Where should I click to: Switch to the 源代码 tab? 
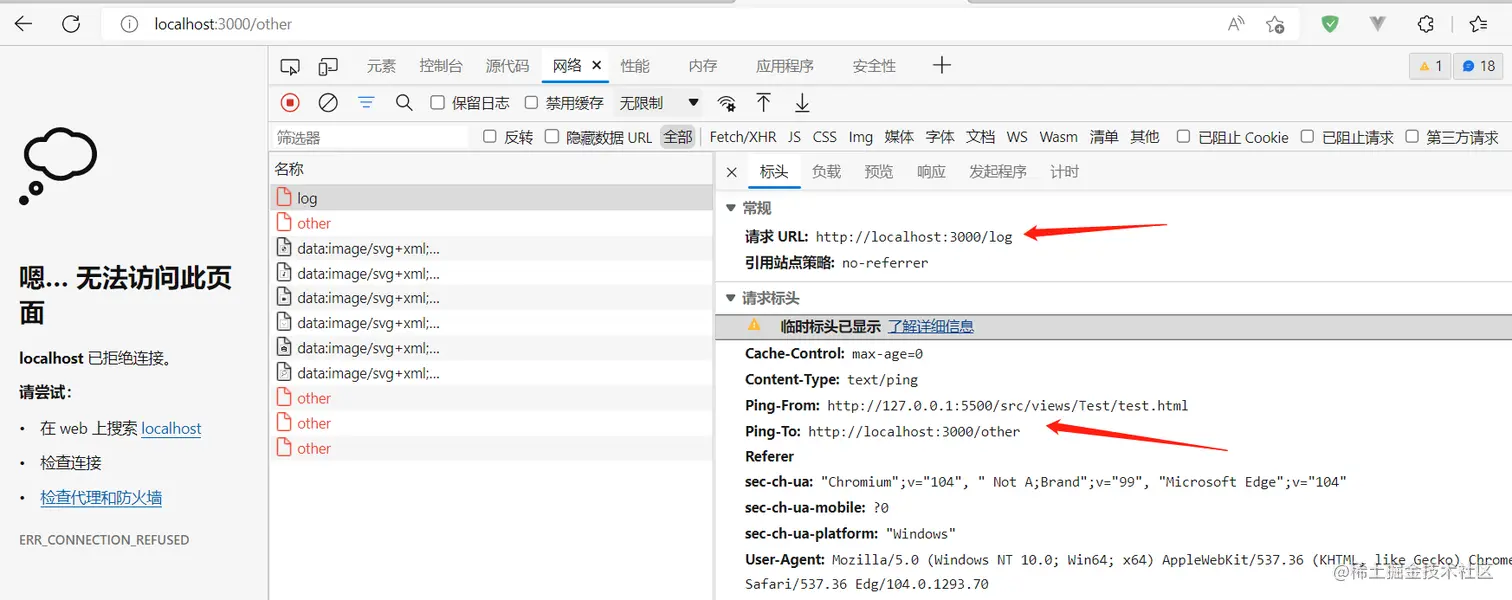[507, 66]
